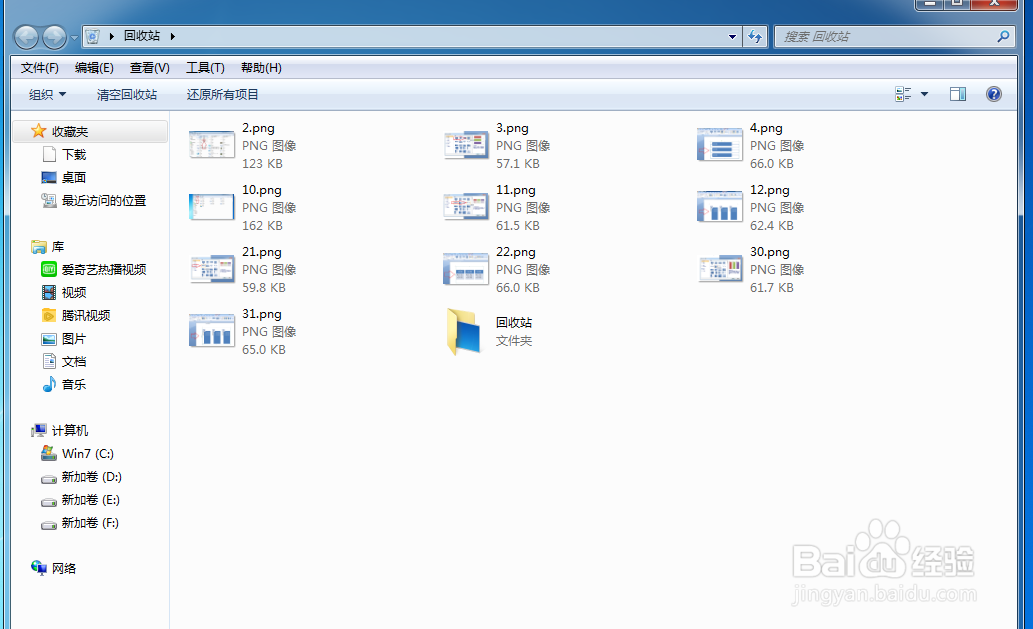Refresh the folder with the refresh button
The width and height of the screenshot is (1033, 629).
click(x=755, y=37)
